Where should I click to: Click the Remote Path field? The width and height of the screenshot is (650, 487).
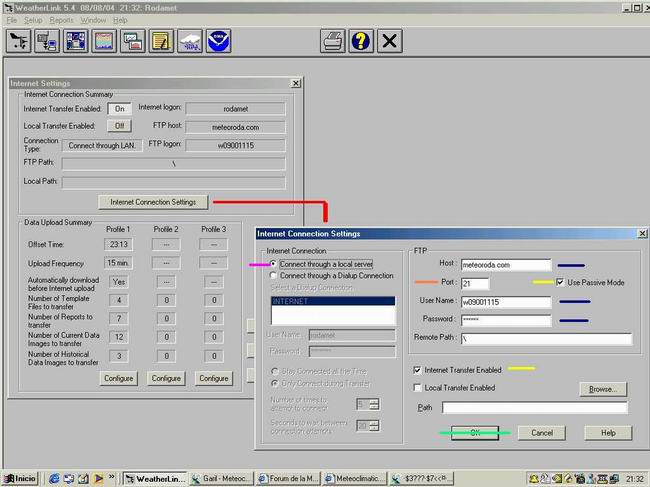coord(546,339)
